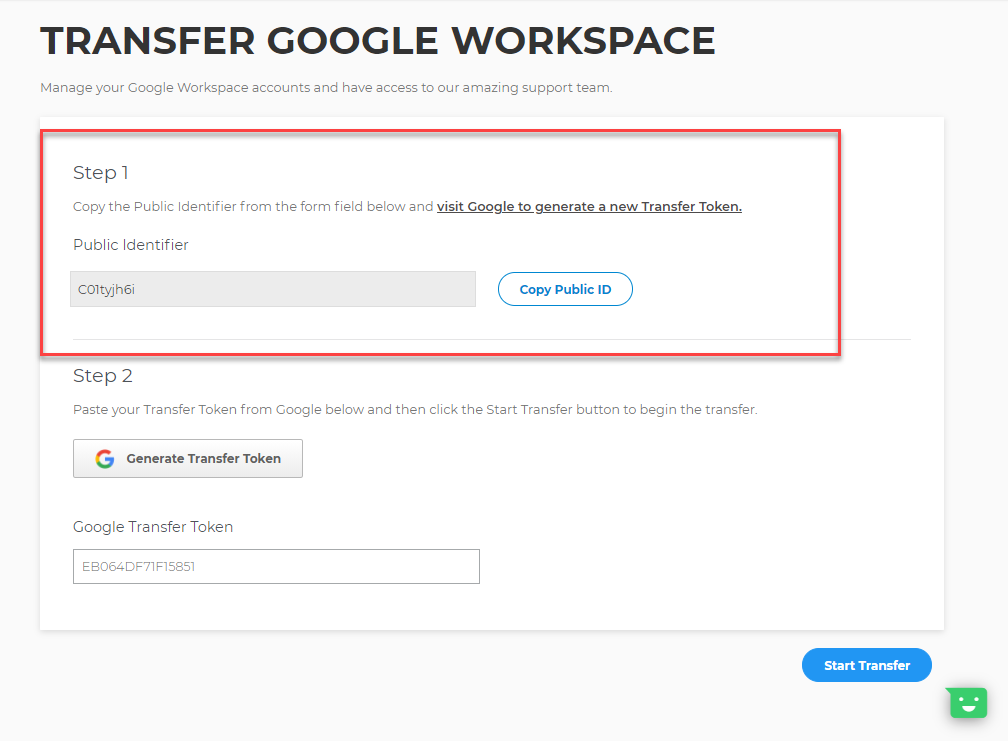
Task: Click the Public Identifier label text
Action: pyautogui.click(x=131, y=245)
